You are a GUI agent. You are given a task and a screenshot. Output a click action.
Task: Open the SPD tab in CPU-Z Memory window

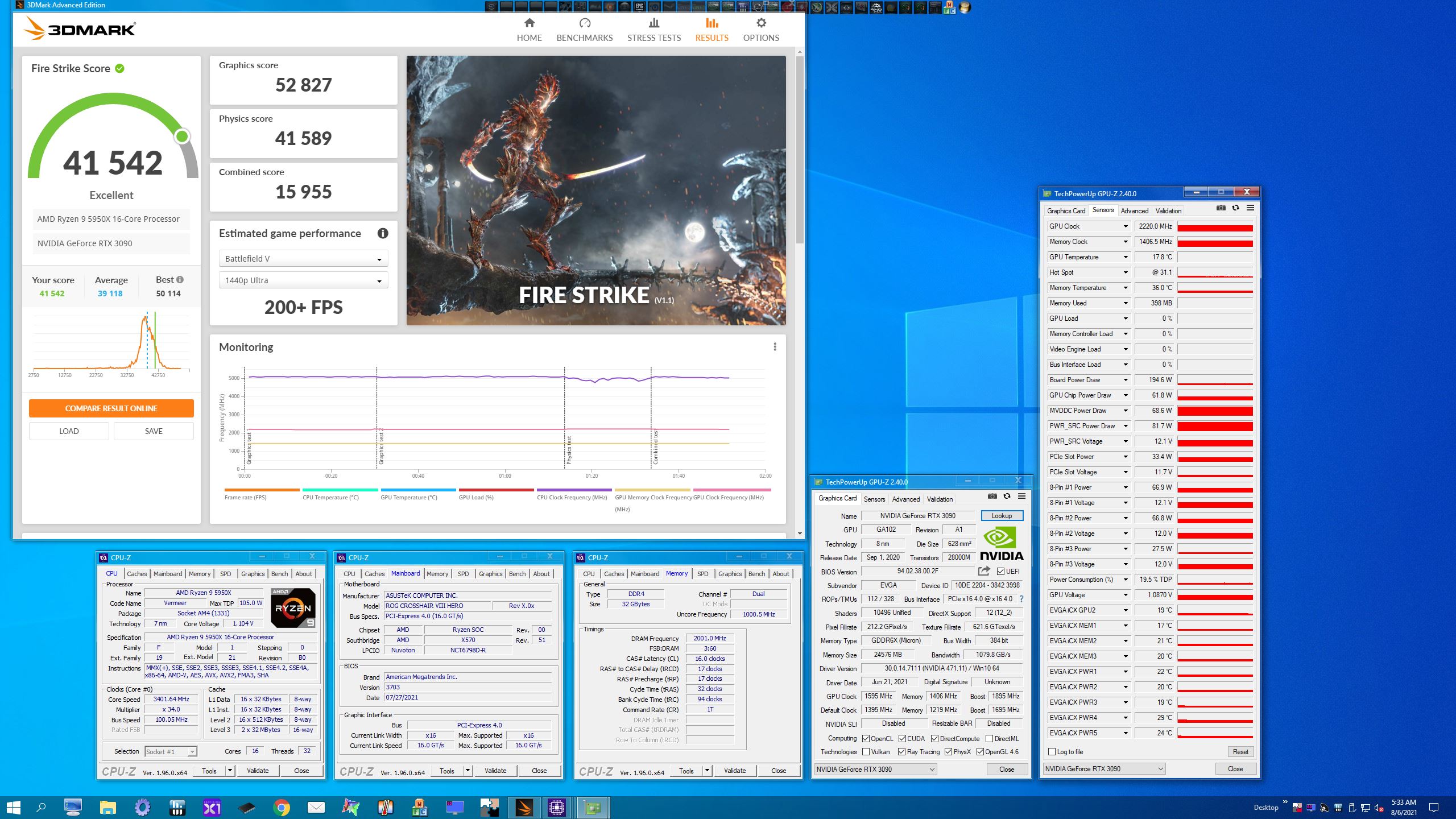click(x=702, y=574)
